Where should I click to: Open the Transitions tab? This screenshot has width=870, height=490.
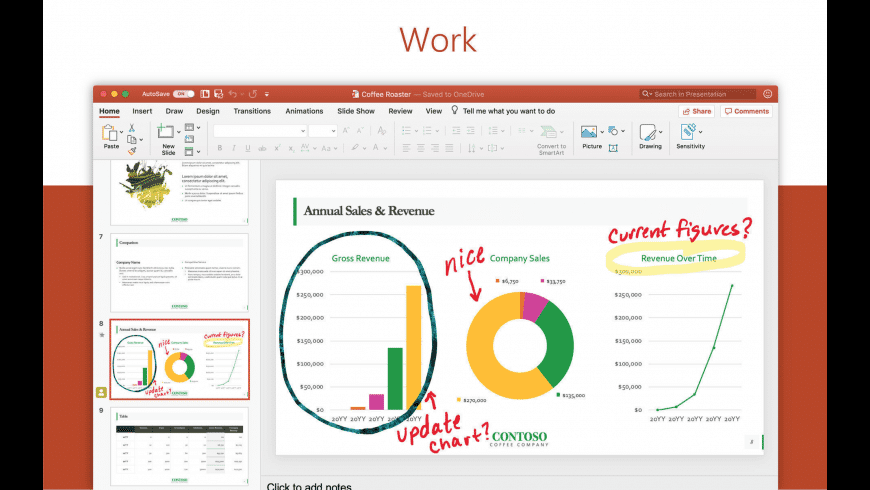click(252, 111)
